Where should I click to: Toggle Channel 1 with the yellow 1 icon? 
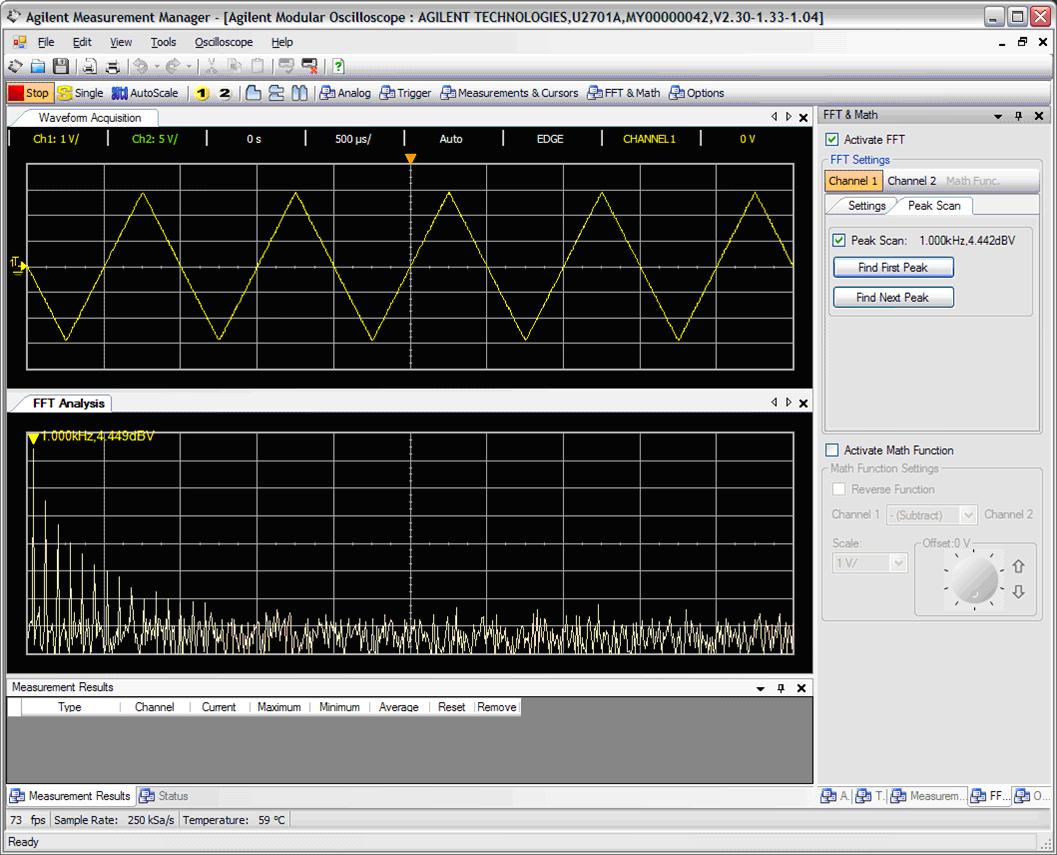click(x=202, y=93)
